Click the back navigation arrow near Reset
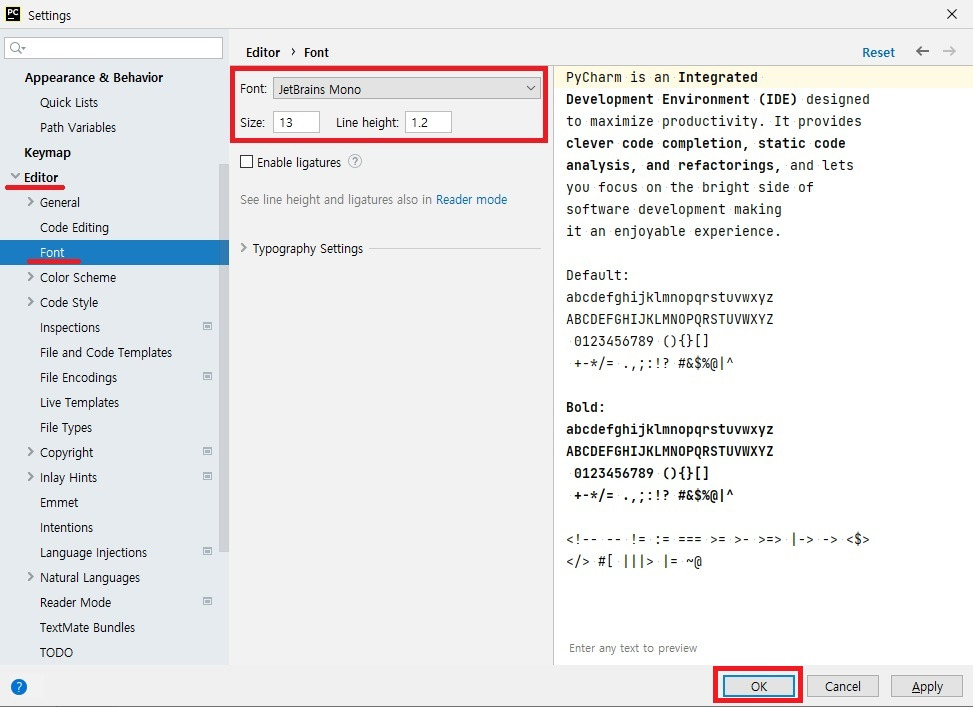This screenshot has height=707, width=973. pyautogui.click(x=922, y=51)
